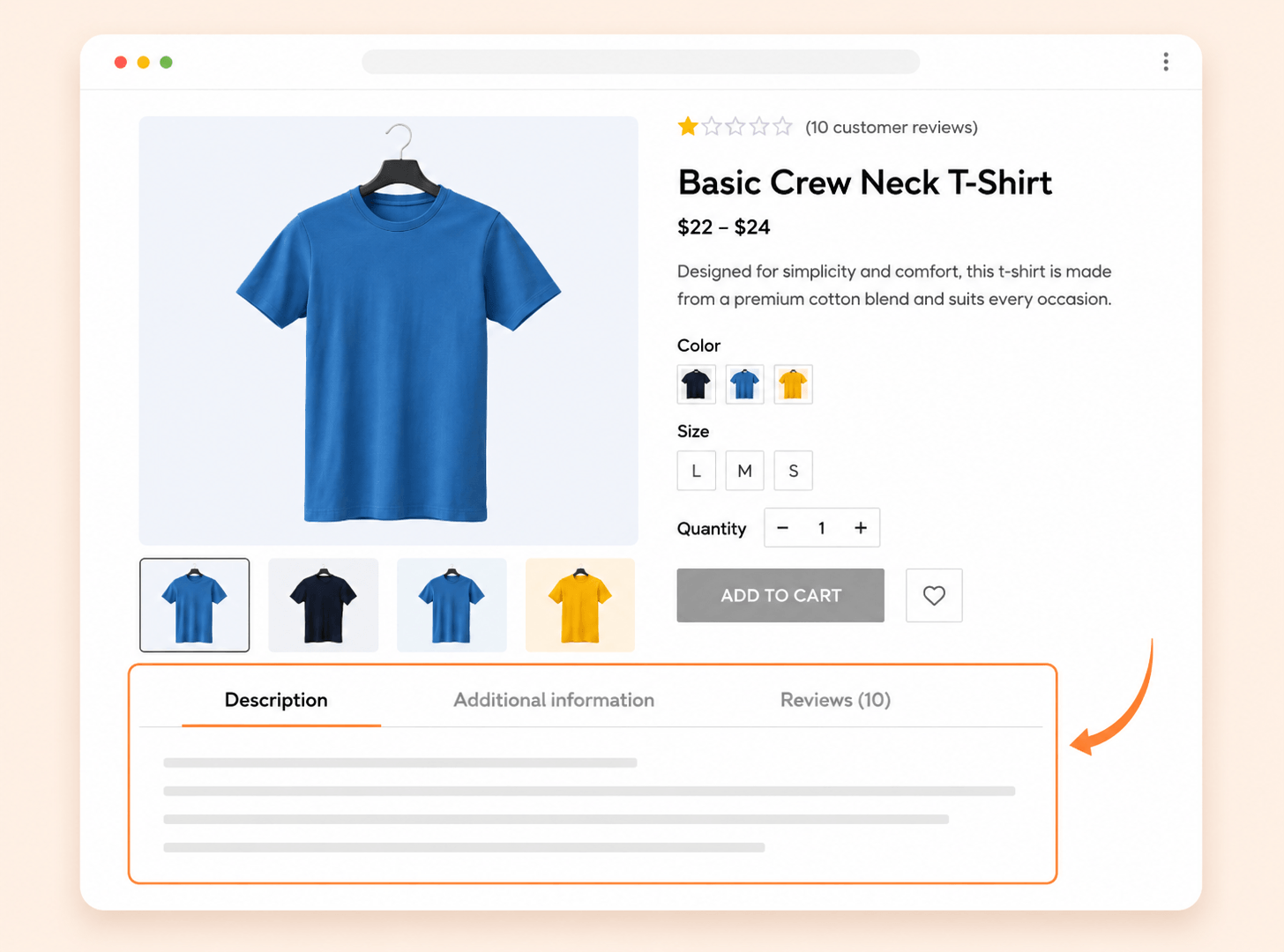Choose size L
Viewport: 1284px width, 952px height.
tap(697, 471)
